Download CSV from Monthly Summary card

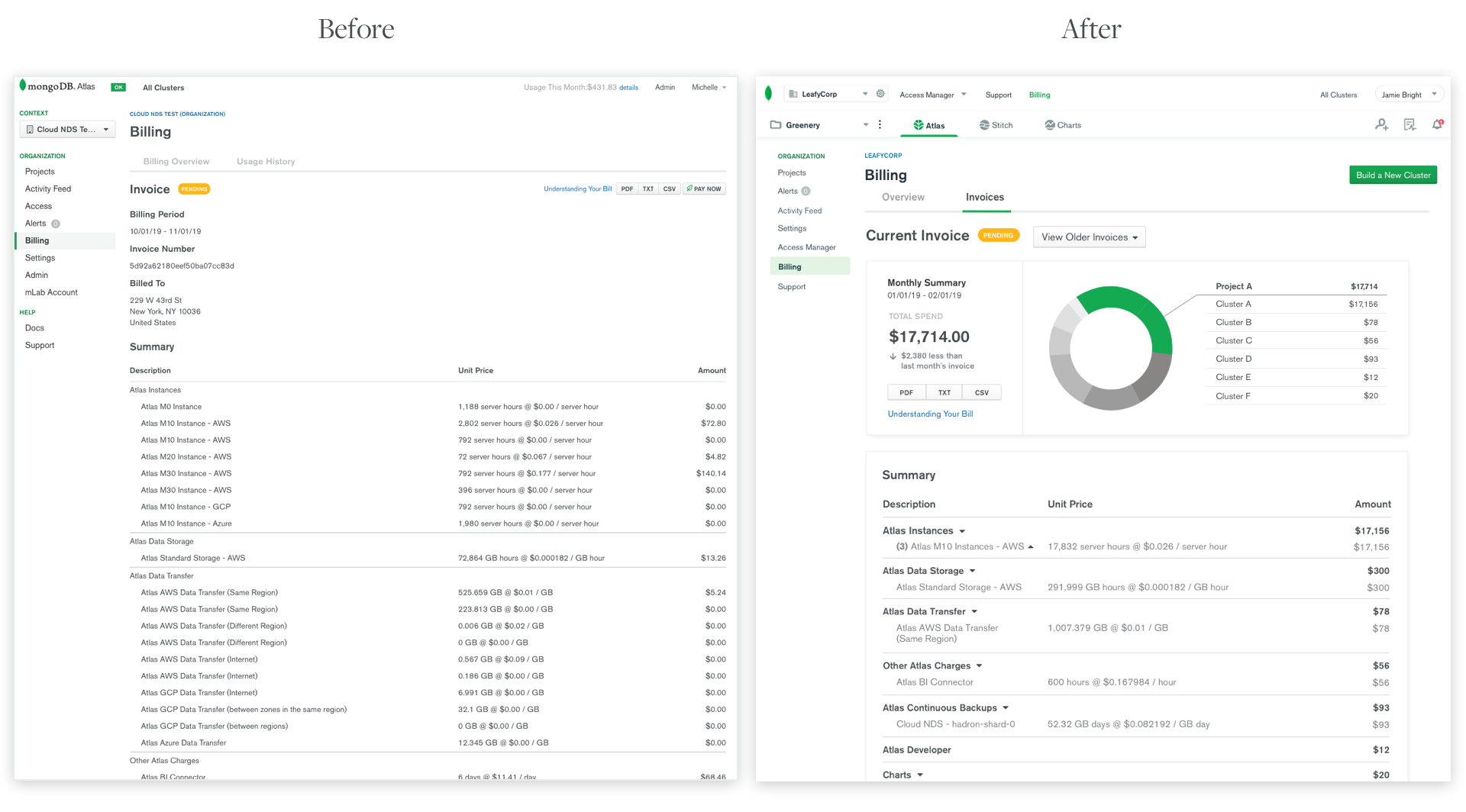click(x=982, y=392)
